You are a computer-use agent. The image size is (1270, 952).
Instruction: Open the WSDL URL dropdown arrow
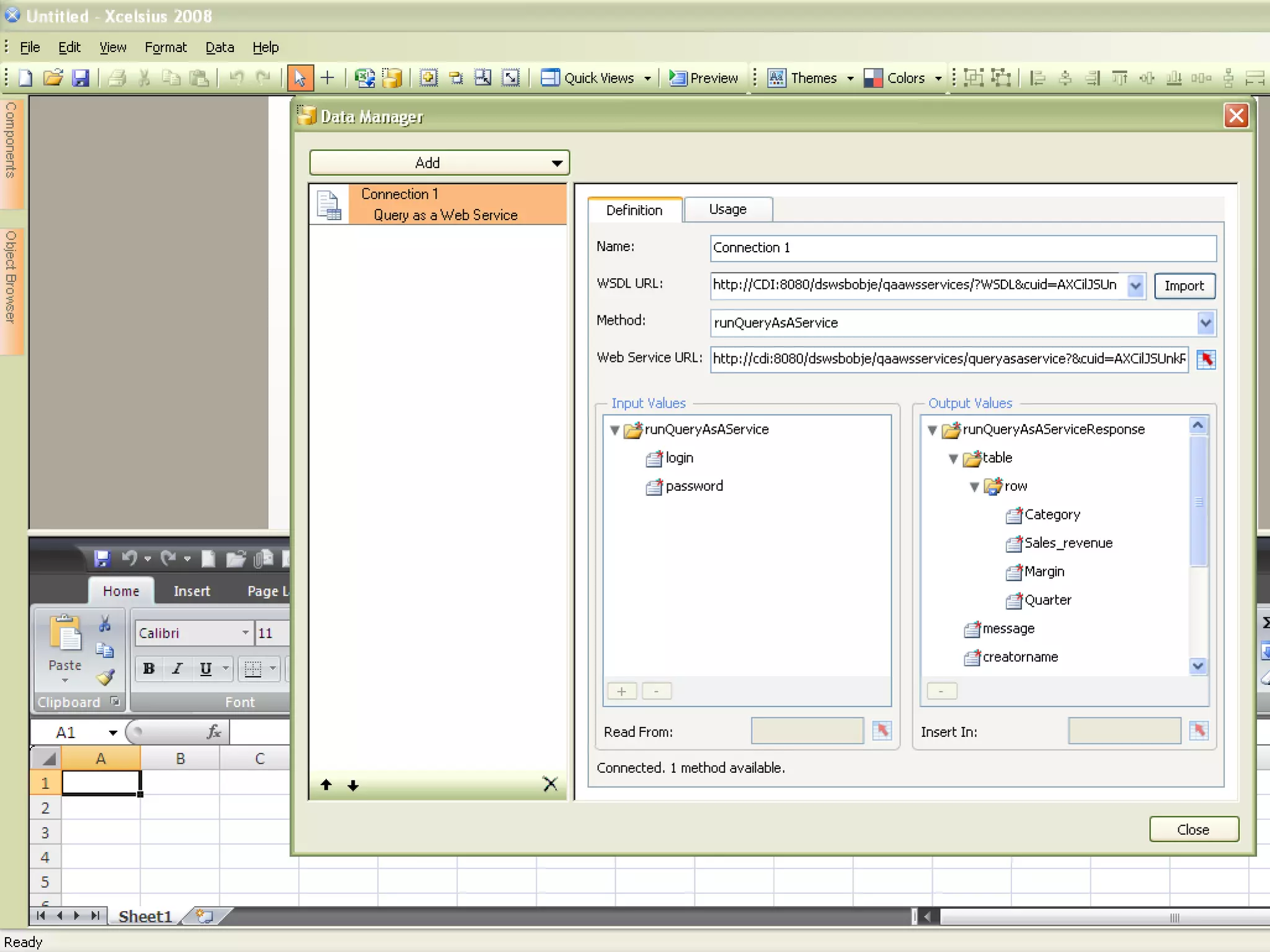click(x=1135, y=286)
